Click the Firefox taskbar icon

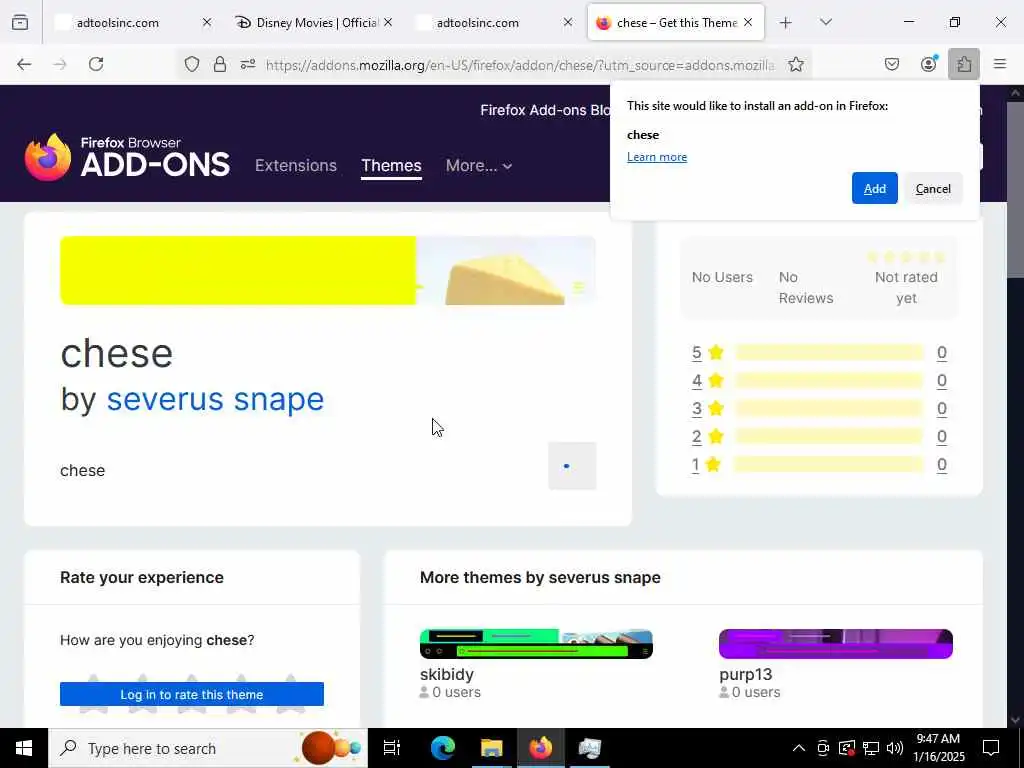(x=541, y=748)
